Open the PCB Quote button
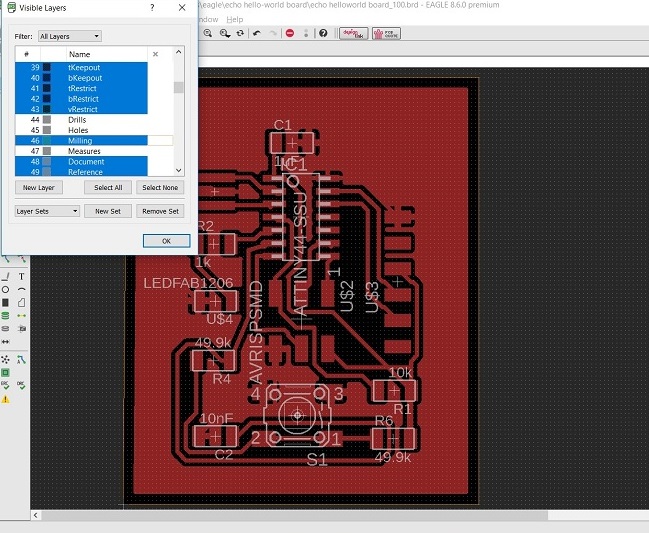Viewport: 649px width, 533px height. pos(386,34)
